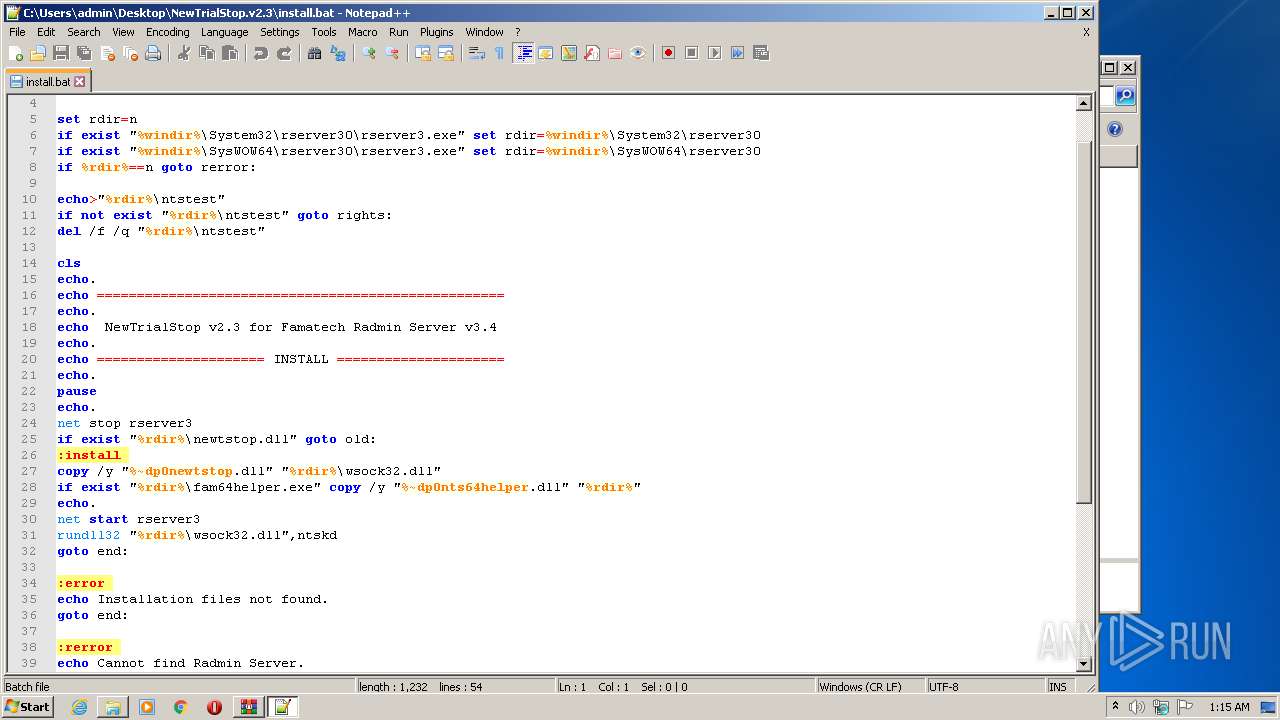The height and width of the screenshot is (720, 1280).
Task: Click line number 24 in the margin
Action: point(29,423)
